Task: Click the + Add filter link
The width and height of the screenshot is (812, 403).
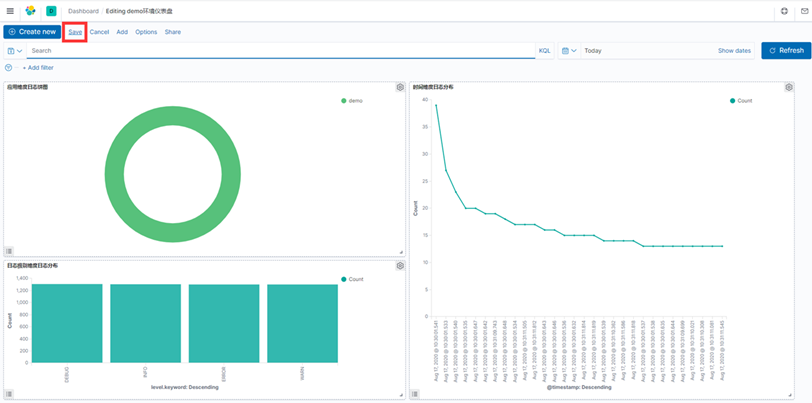Action: [x=38, y=68]
